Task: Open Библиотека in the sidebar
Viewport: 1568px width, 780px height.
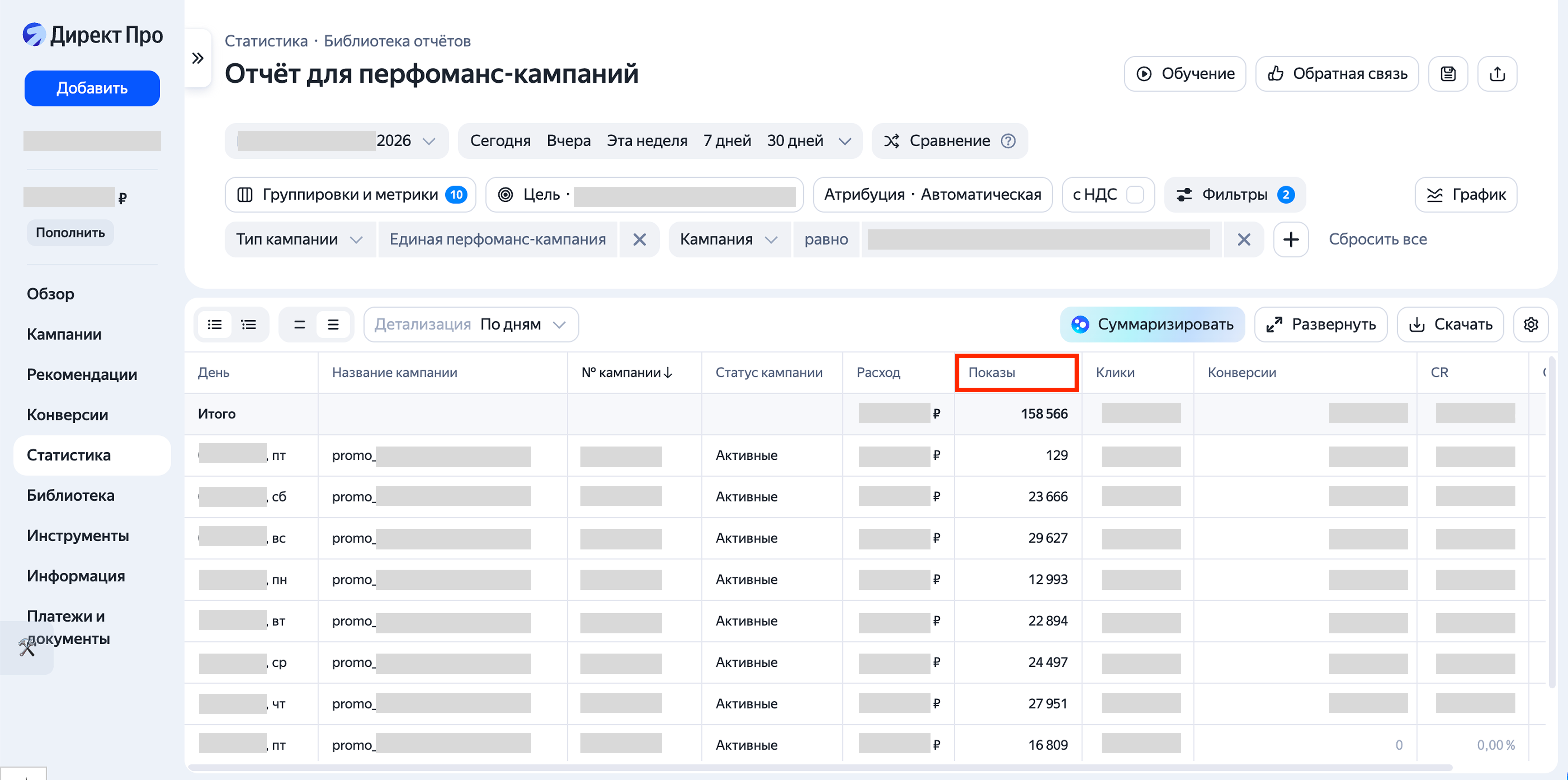Action: point(71,496)
